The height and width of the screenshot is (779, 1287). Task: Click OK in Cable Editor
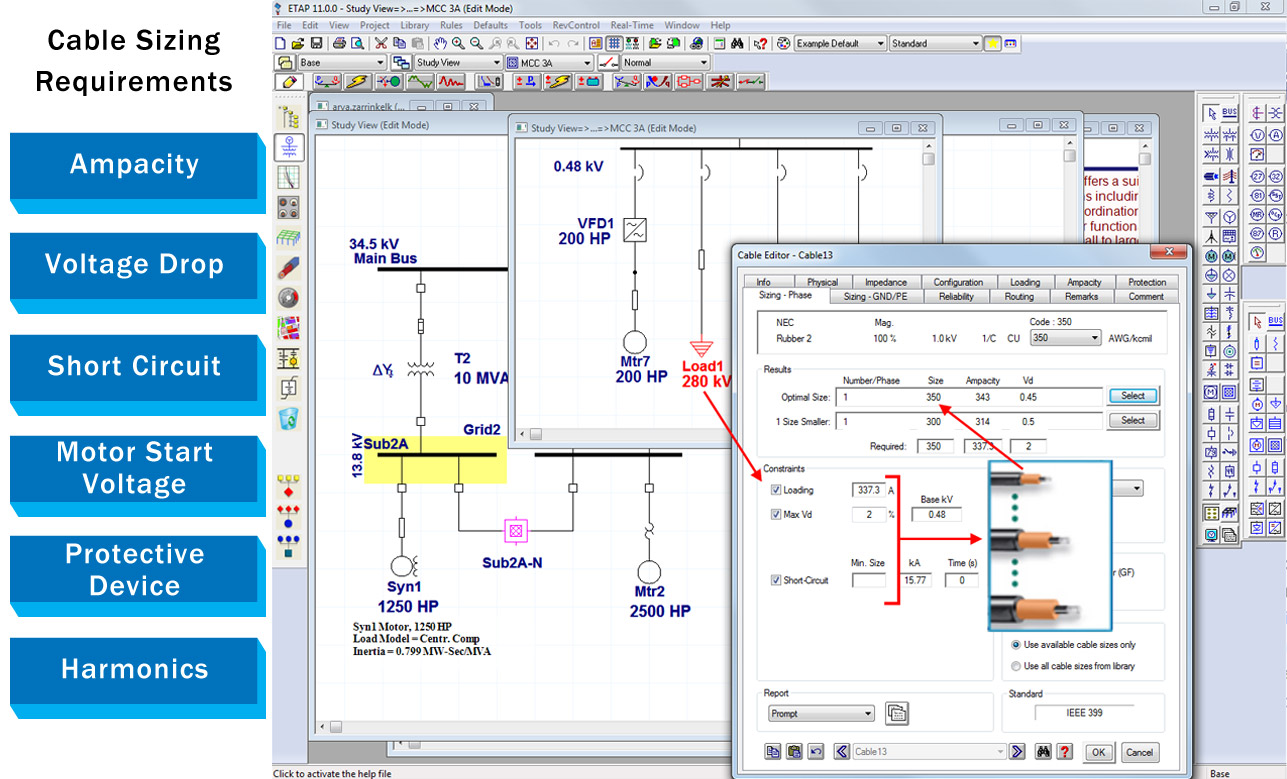click(x=1097, y=752)
